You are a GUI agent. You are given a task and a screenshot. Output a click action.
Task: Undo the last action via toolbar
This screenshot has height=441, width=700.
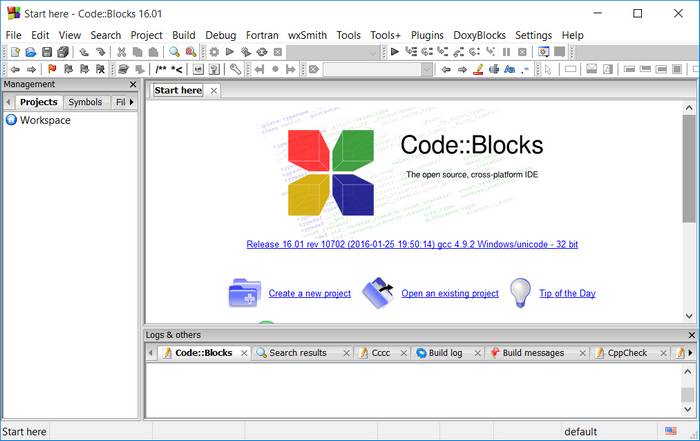coord(84,52)
